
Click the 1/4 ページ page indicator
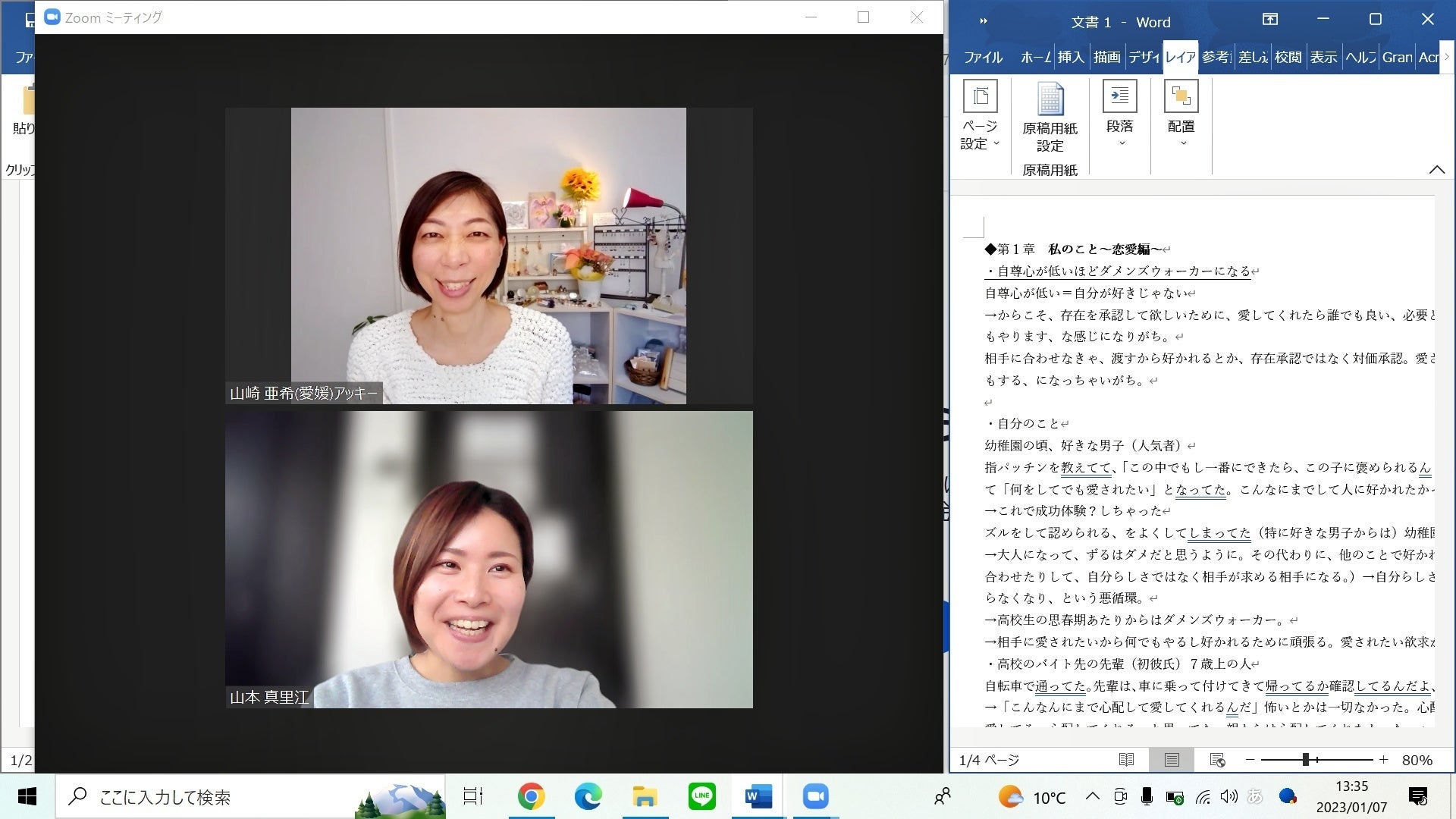click(989, 759)
